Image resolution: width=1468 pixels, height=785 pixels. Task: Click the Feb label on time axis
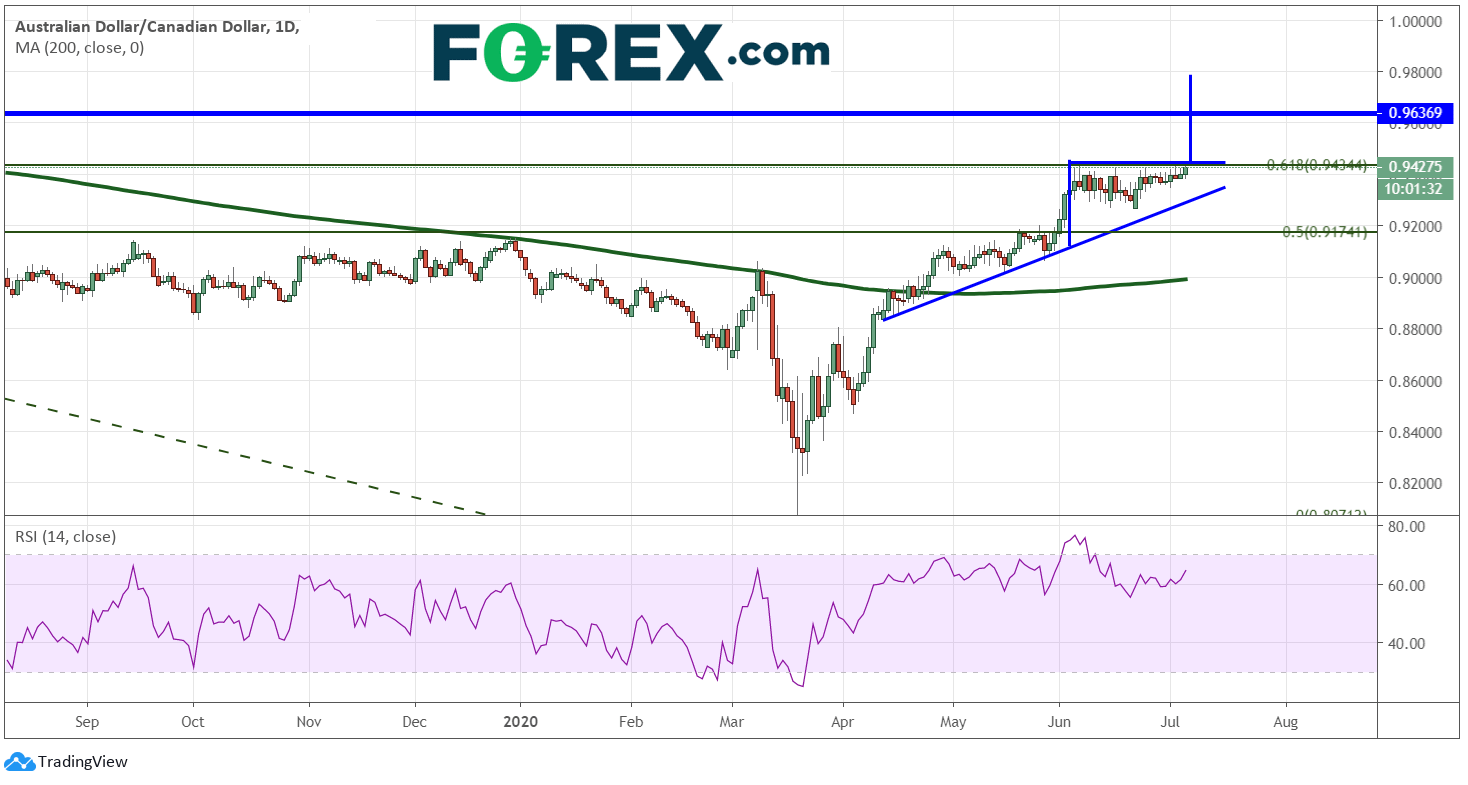[630, 721]
